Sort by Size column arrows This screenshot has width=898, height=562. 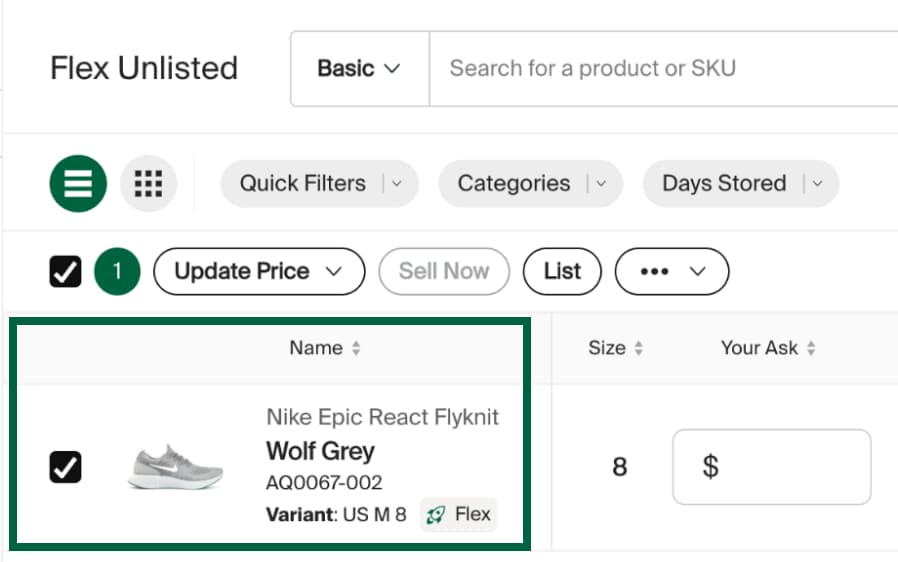click(639, 348)
